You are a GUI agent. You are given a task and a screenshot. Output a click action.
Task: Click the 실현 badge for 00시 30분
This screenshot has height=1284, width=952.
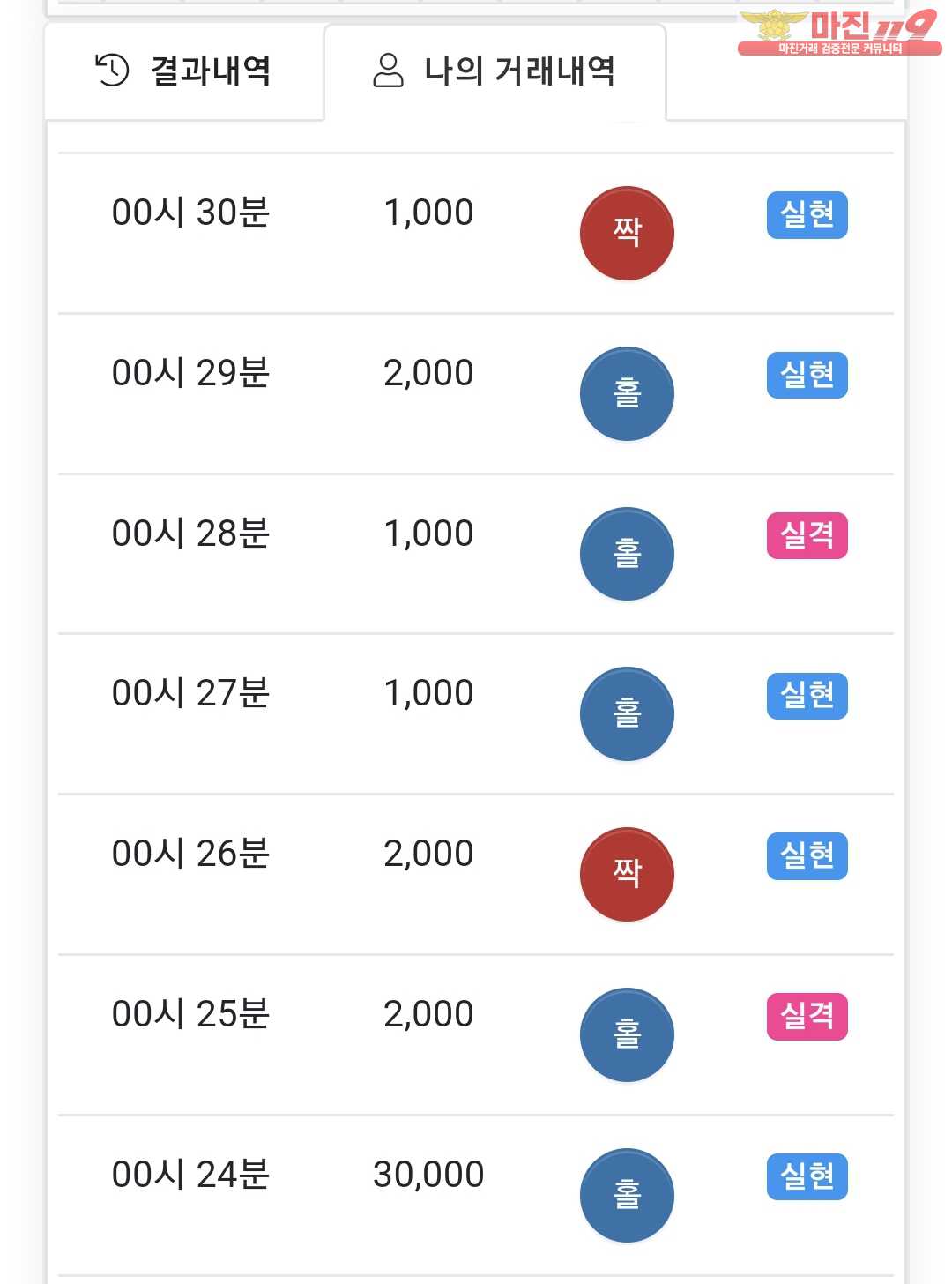(807, 215)
